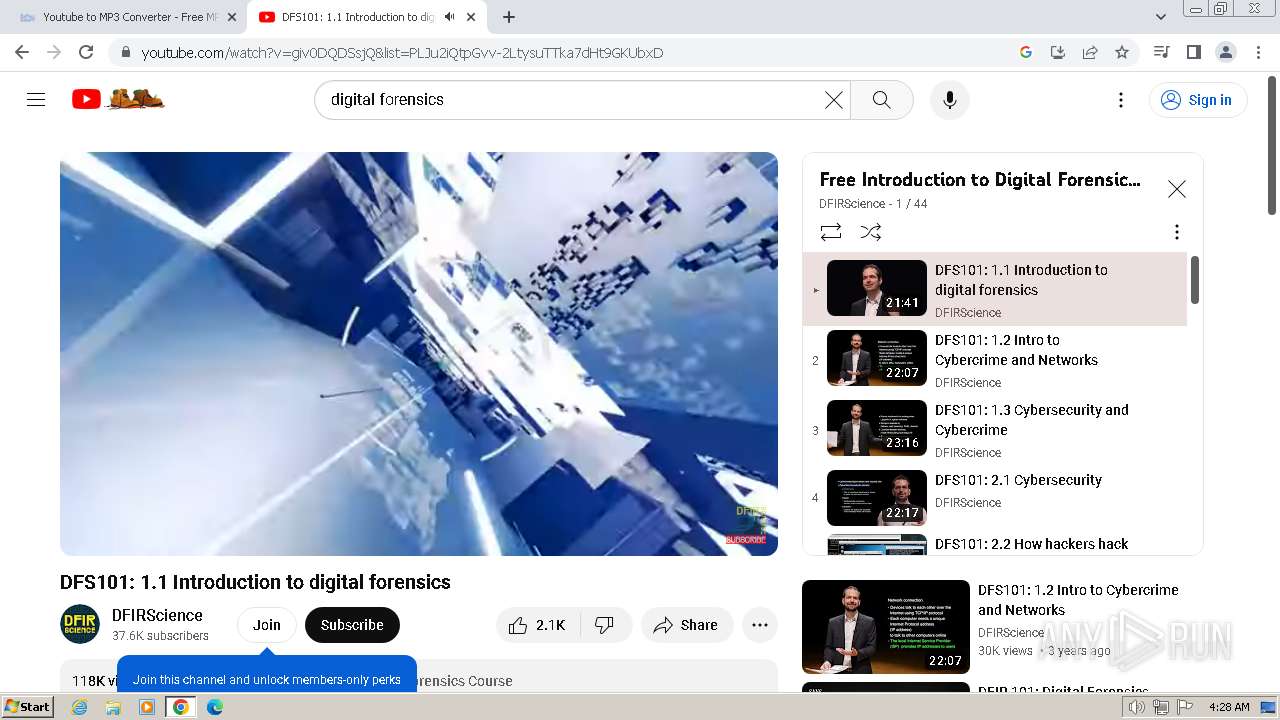Play DFS101: 2.1 Cybersecurity playlist item
Viewport: 1280px width, 720px height.
(x=995, y=498)
